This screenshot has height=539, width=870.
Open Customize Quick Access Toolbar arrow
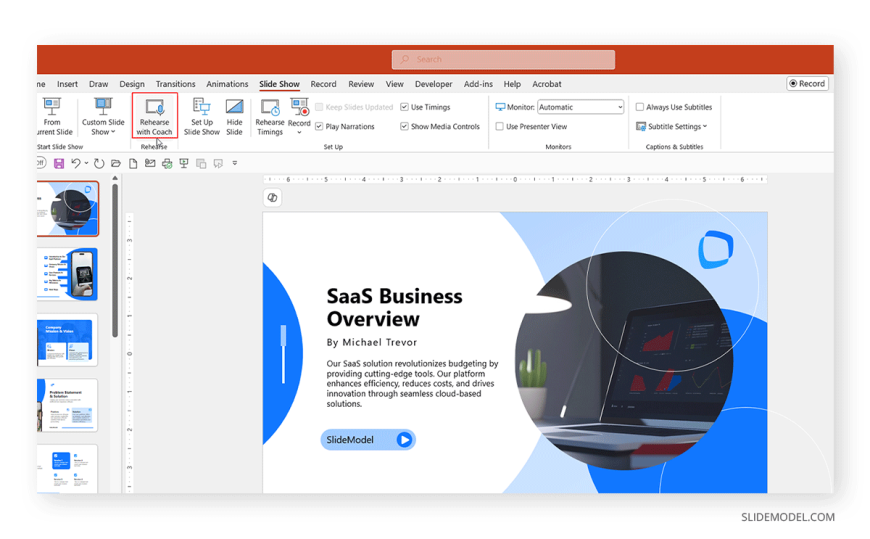(235, 163)
